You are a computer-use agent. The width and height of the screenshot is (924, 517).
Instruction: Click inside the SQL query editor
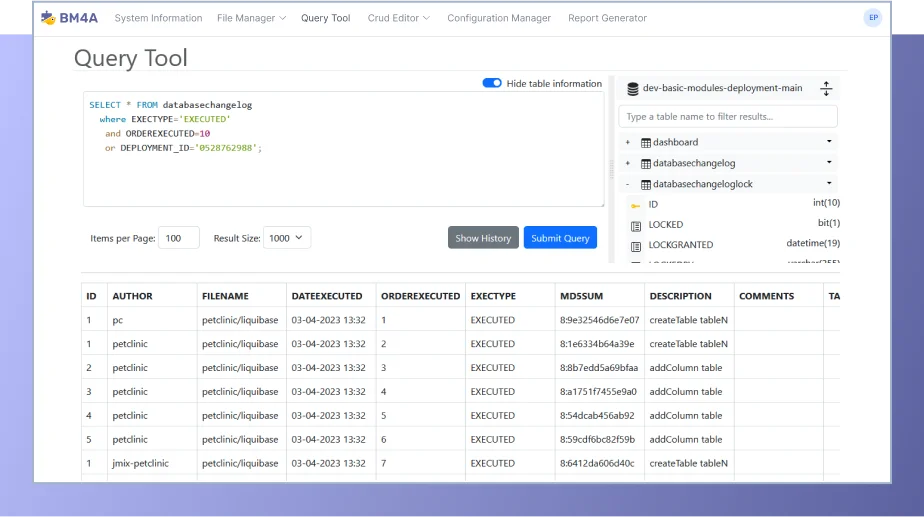pyautogui.click(x=344, y=149)
